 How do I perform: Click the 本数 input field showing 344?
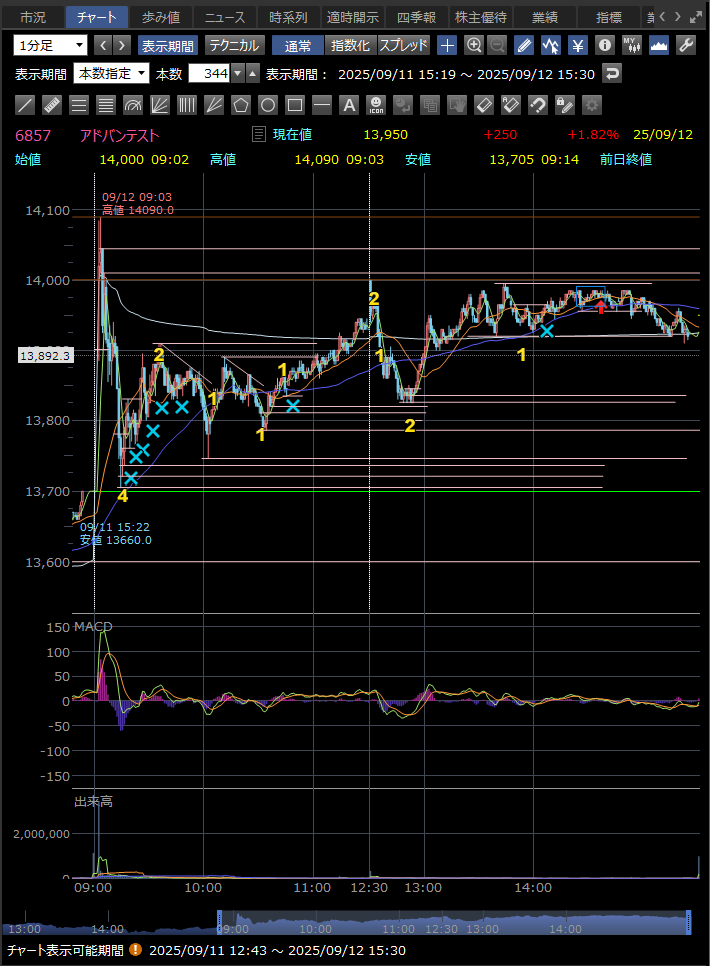pyautogui.click(x=209, y=74)
